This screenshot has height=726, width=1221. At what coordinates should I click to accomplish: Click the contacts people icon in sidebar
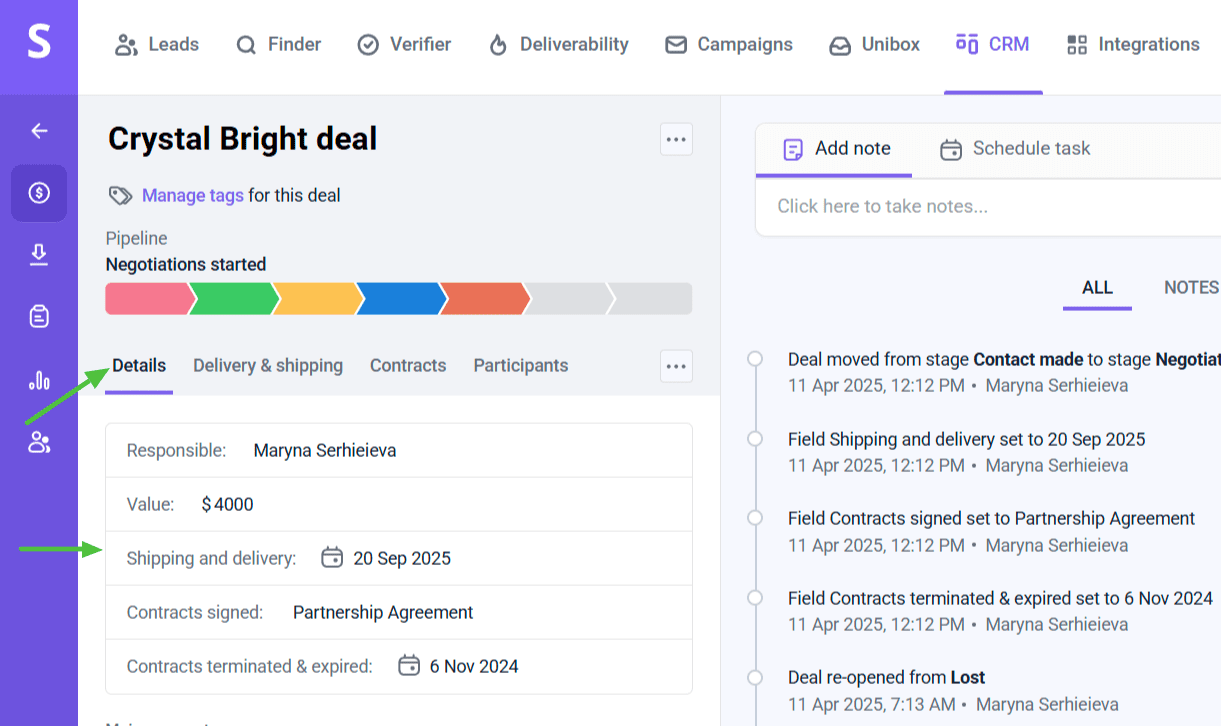click(x=39, y=442)
